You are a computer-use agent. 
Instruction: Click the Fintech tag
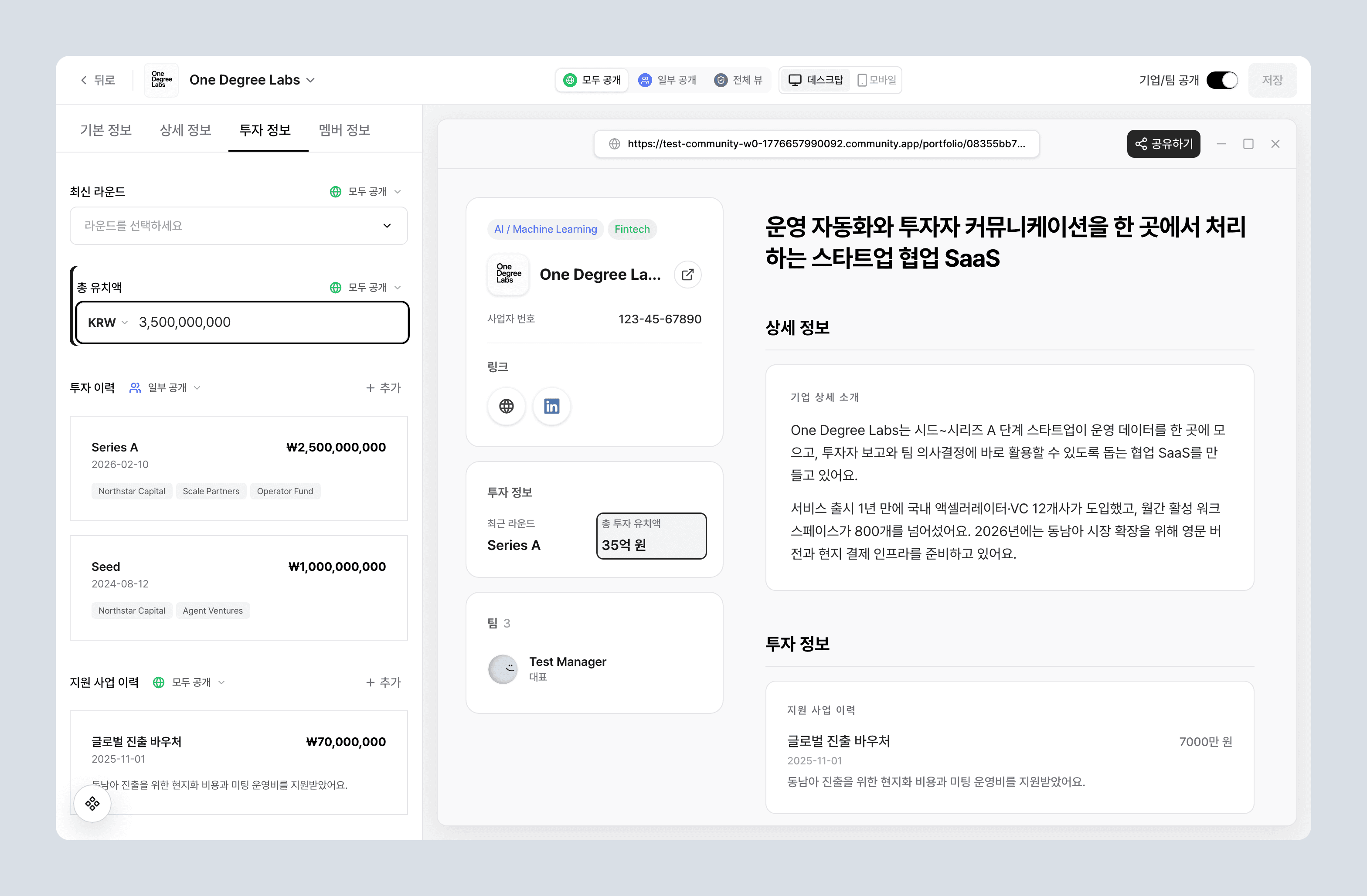(x=632, y=229)
